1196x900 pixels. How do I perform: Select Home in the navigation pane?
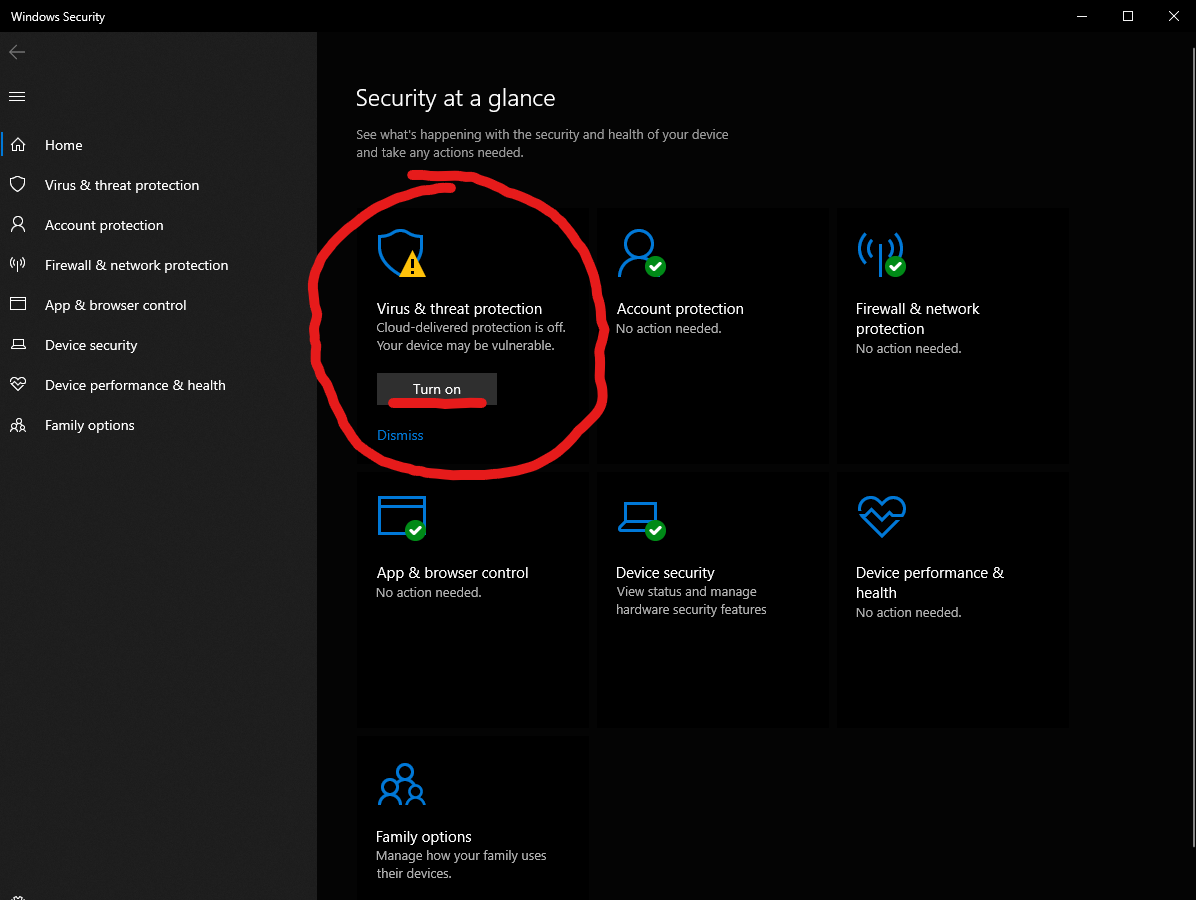coord(64,145)
